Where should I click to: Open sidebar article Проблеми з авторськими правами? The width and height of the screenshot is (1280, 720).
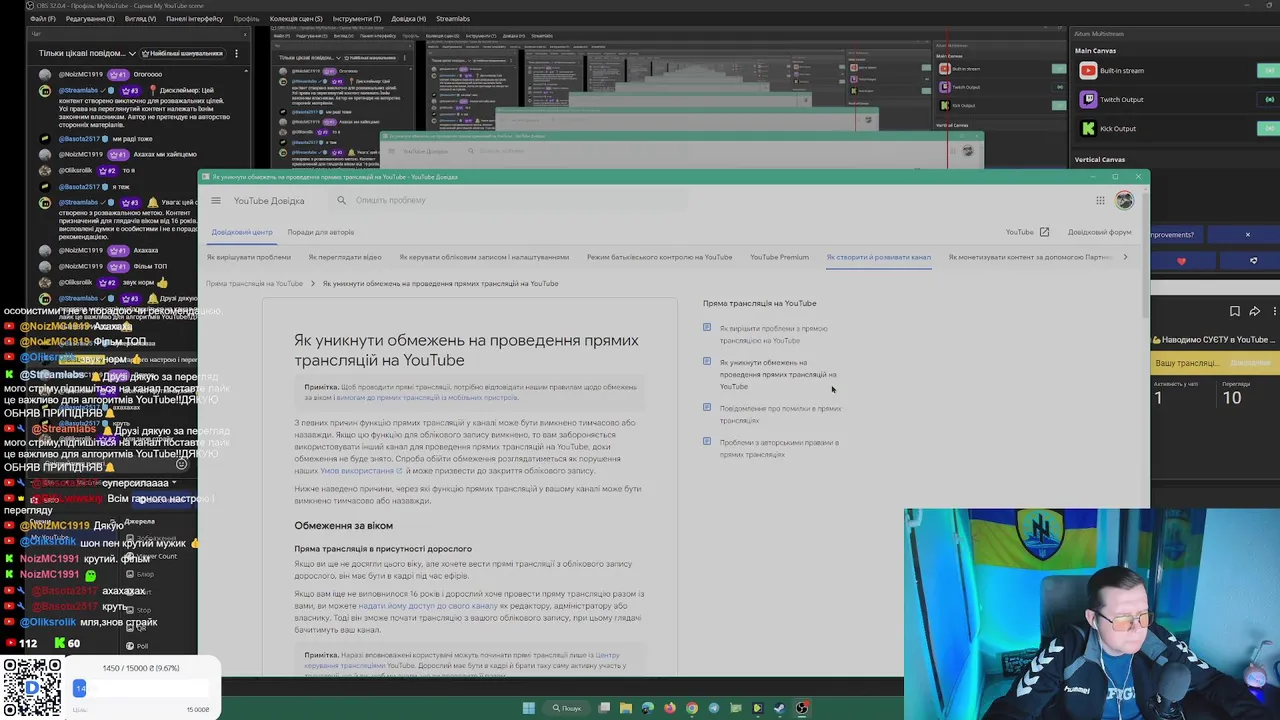[x=779, y=448]
